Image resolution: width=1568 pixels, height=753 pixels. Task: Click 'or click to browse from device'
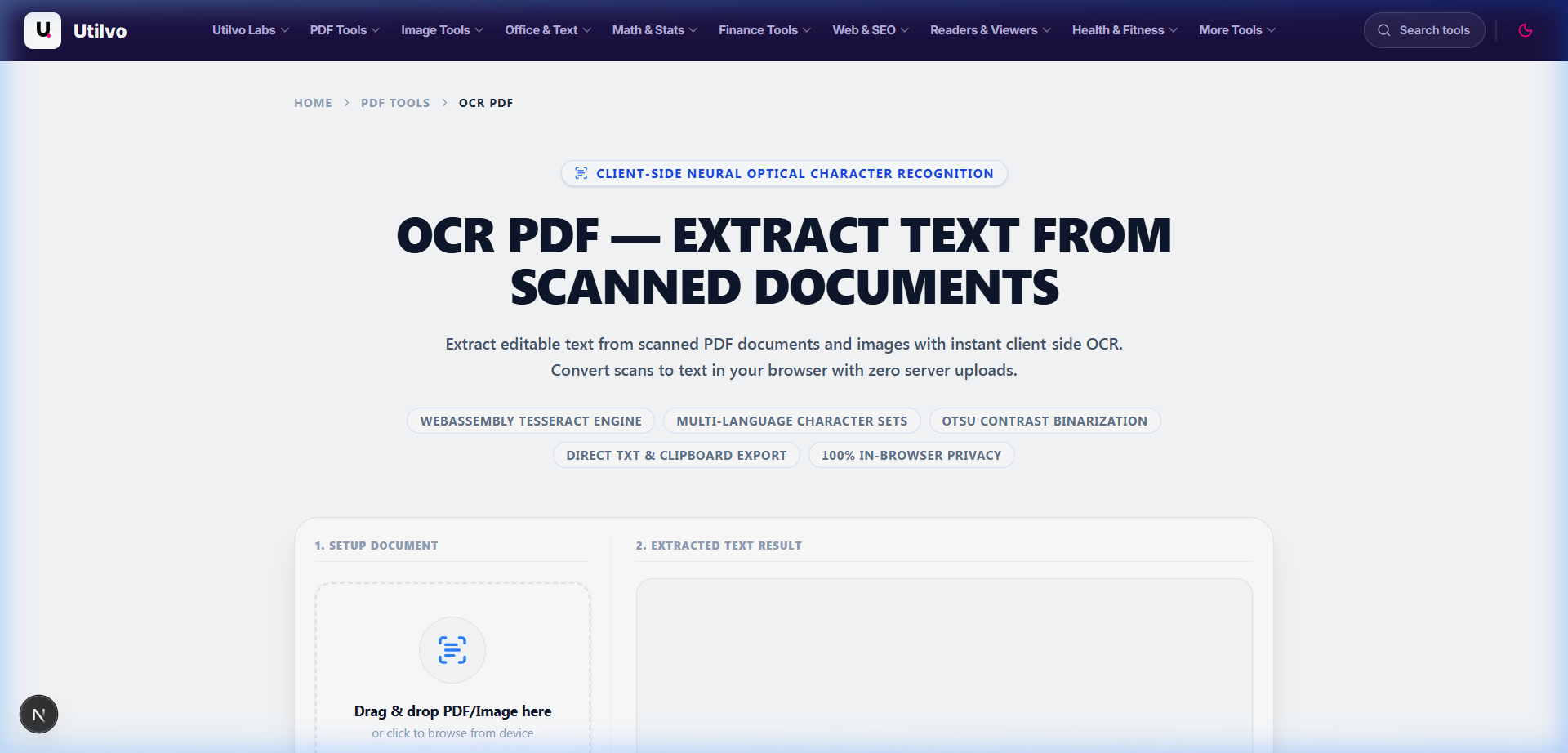click(452, 733)
